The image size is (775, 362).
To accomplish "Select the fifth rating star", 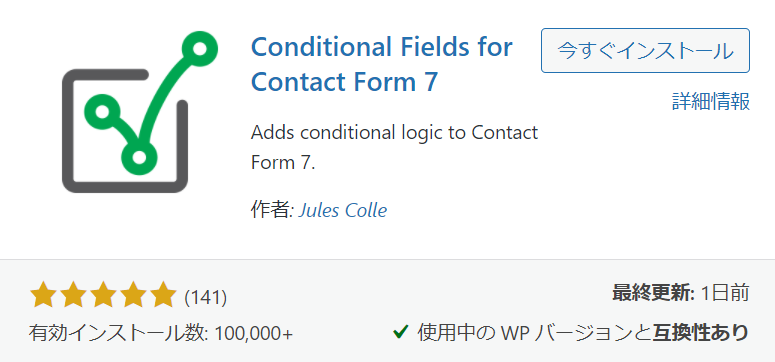I will point(162,295).
